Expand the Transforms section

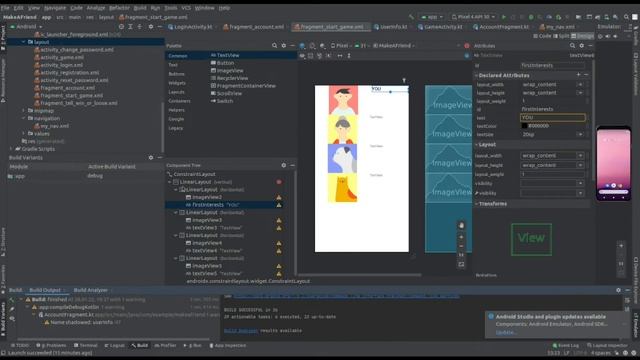476,204
